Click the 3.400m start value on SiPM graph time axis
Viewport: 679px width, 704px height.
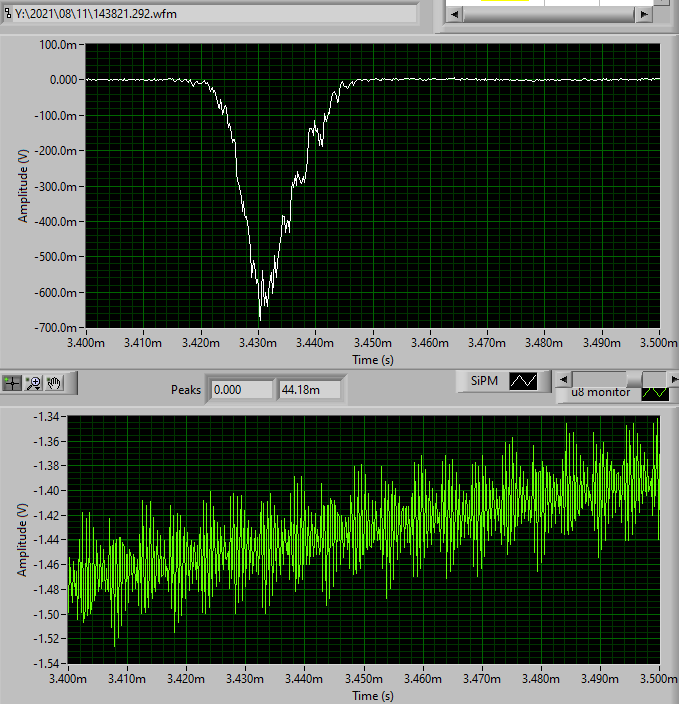pos(84,343)
